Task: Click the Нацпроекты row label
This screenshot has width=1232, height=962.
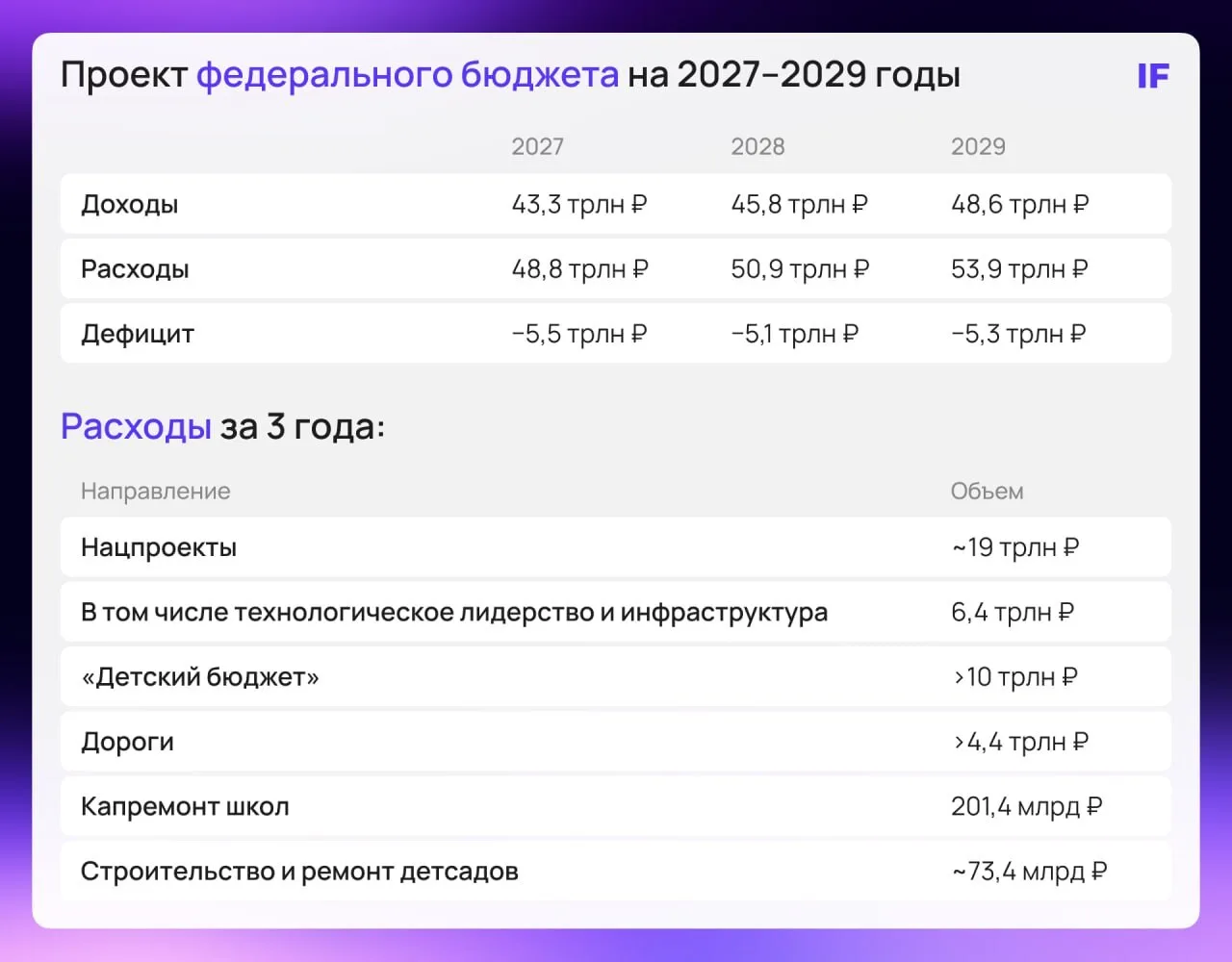Action: click(159, 547)
